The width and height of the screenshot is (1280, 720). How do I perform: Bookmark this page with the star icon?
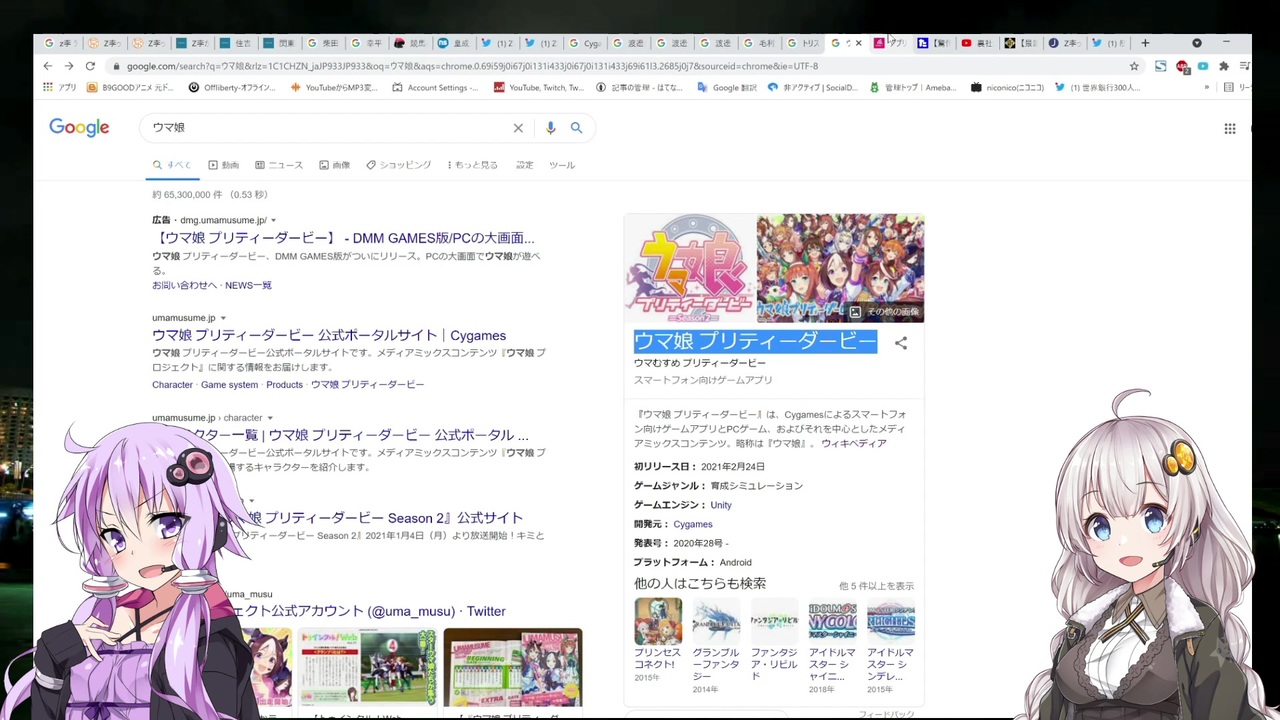pos(1134,66)
